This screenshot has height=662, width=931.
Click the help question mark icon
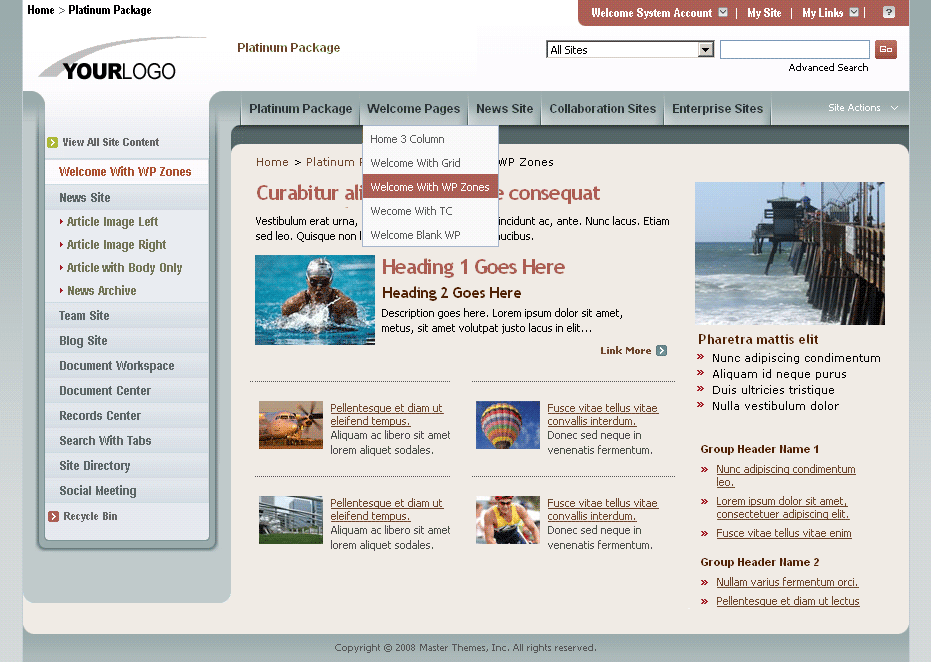pos(889,13)
